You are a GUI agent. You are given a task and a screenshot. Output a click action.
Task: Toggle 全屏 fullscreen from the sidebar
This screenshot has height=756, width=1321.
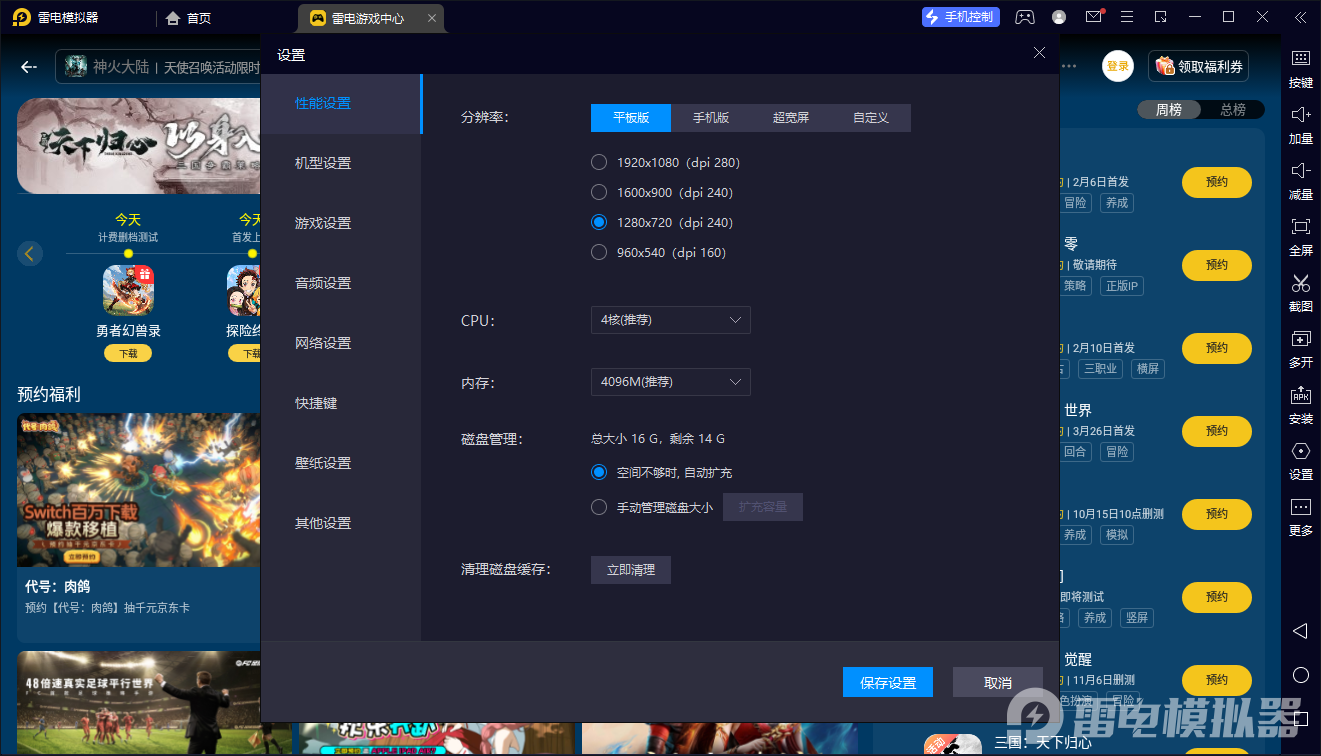(1300, 226)
